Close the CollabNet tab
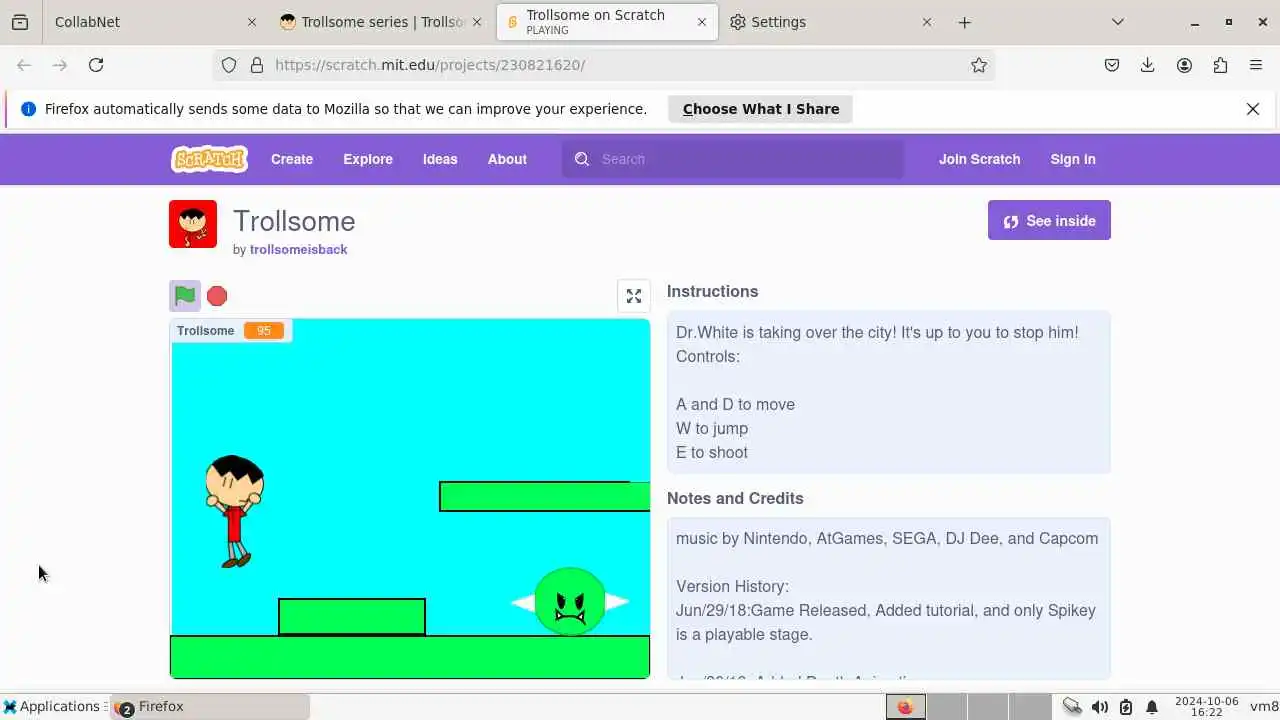Image resolution: width=1280 pixels, height=720 pixels. 252,22
